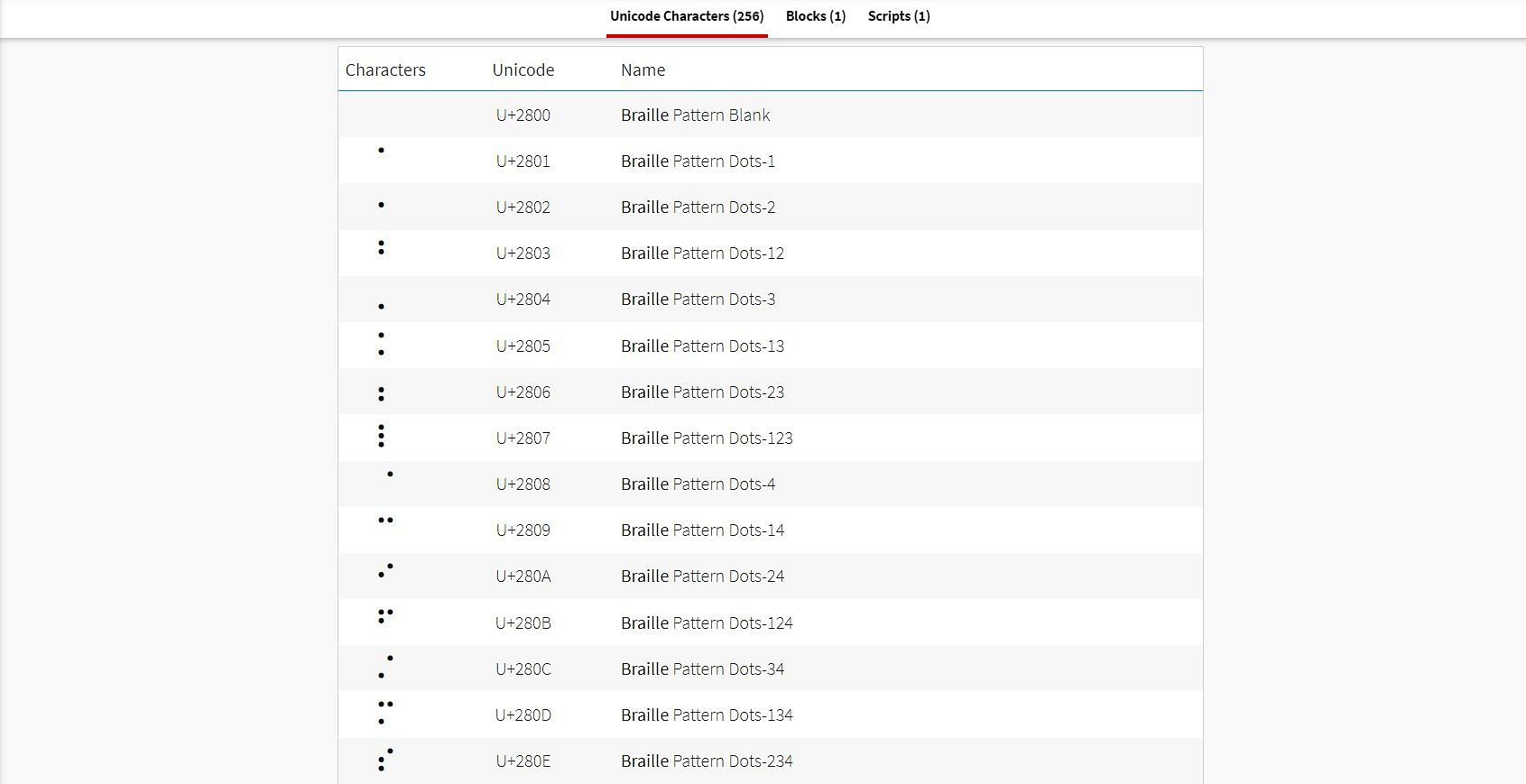Screen dimensions: 1526x784
Task: Switch to the Unicode Characters (256) tab
Action: [687, 16]
